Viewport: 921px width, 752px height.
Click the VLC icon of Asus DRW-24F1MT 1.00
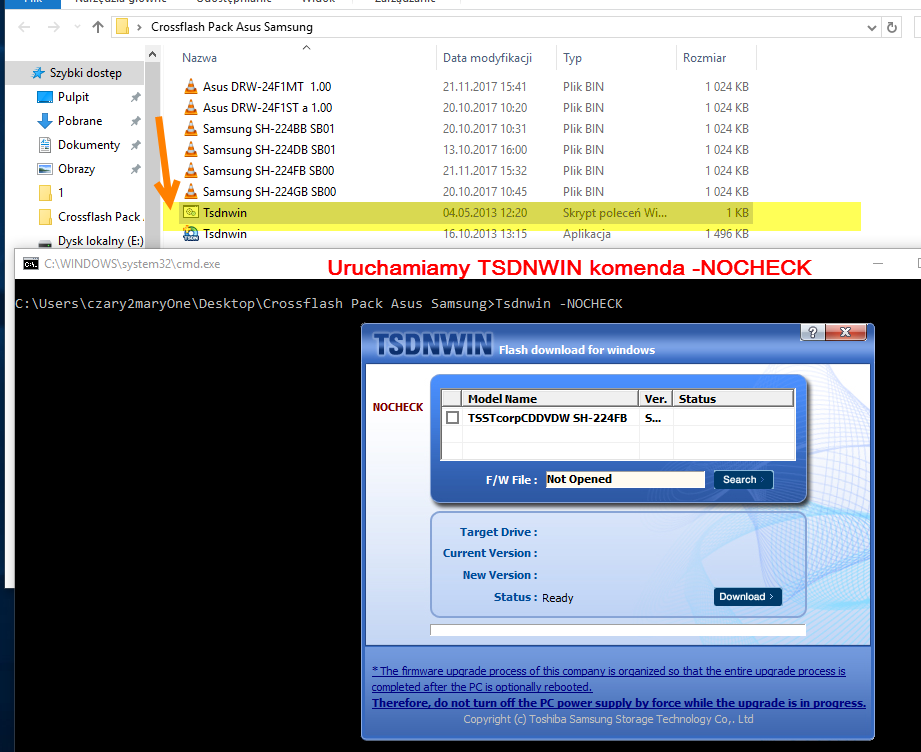point(191,86)
